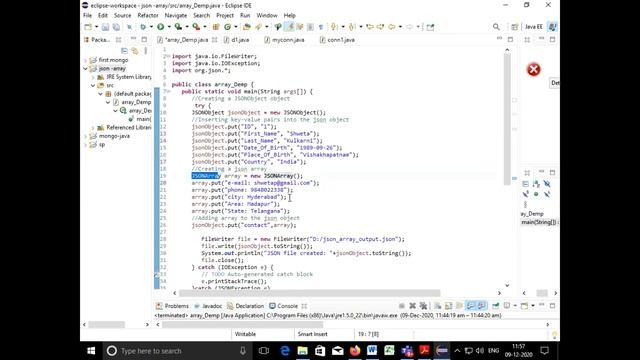Click the editor horizontal scrollbar thumb
Viewport: 640px width, 360px height.
coord(309,293)
